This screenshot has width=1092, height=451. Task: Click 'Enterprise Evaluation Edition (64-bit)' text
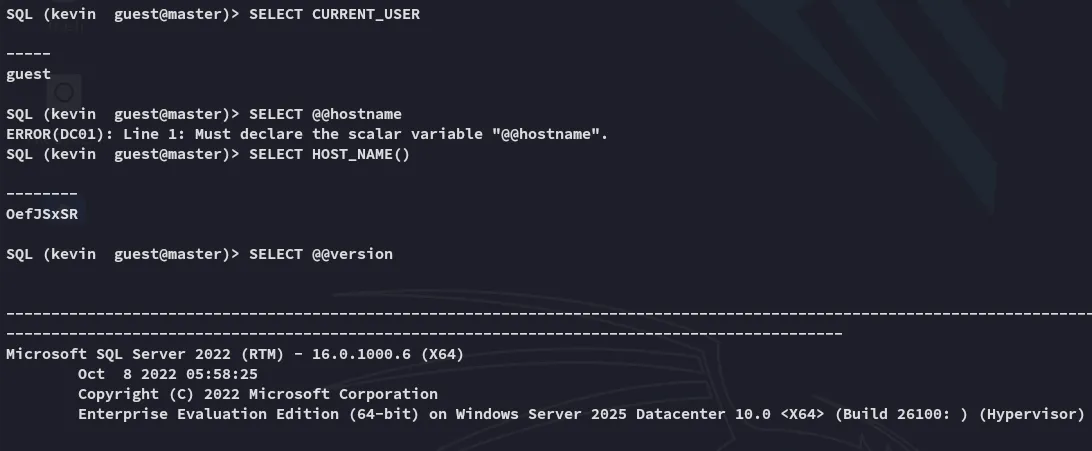(248, 414)
